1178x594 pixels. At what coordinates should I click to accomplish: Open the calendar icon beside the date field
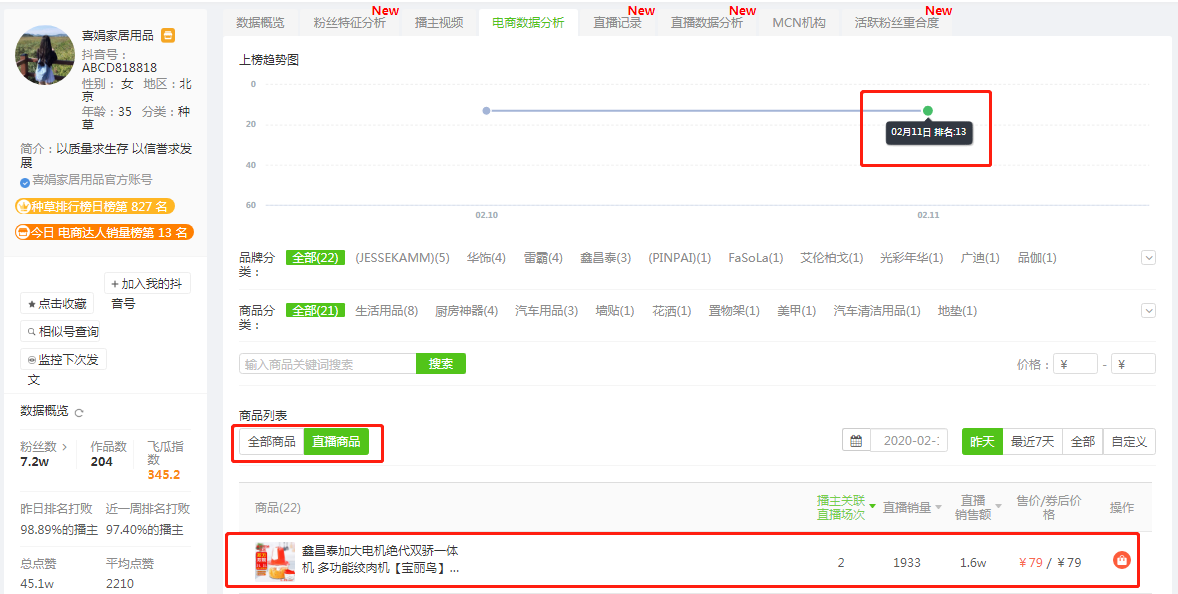[x=856, y=442]
